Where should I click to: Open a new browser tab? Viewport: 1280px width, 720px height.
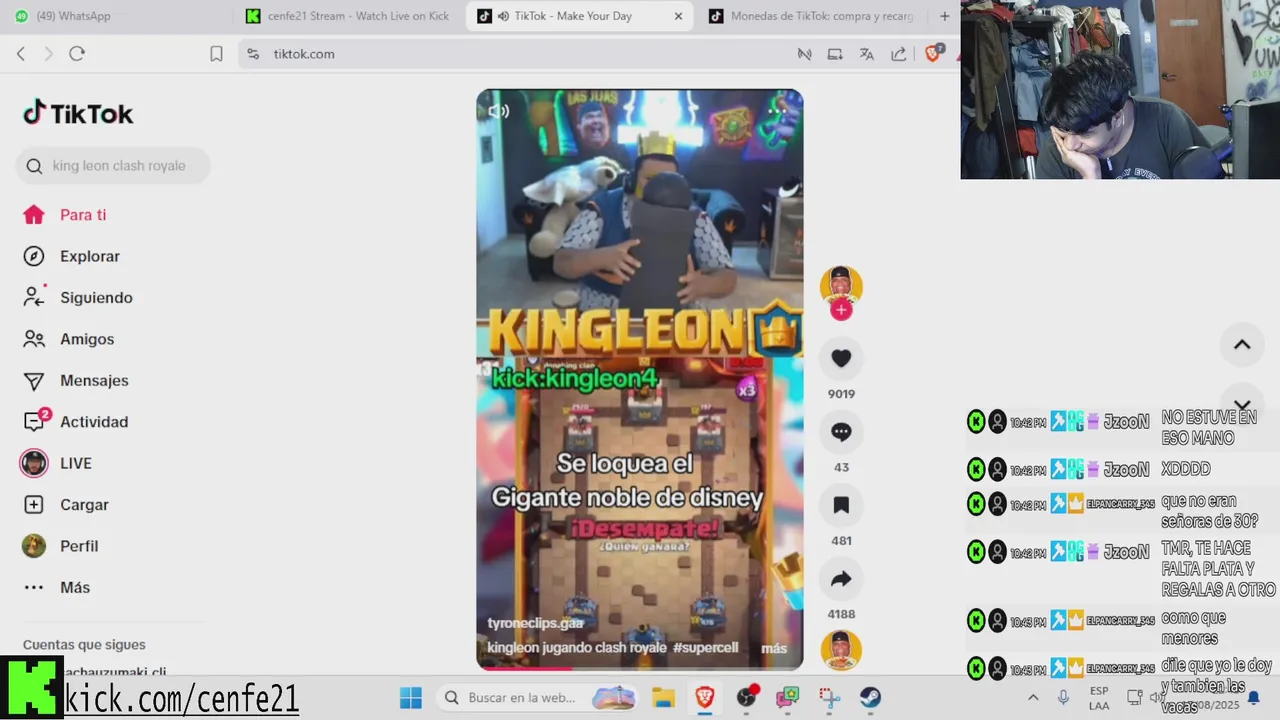click(944, 16)
